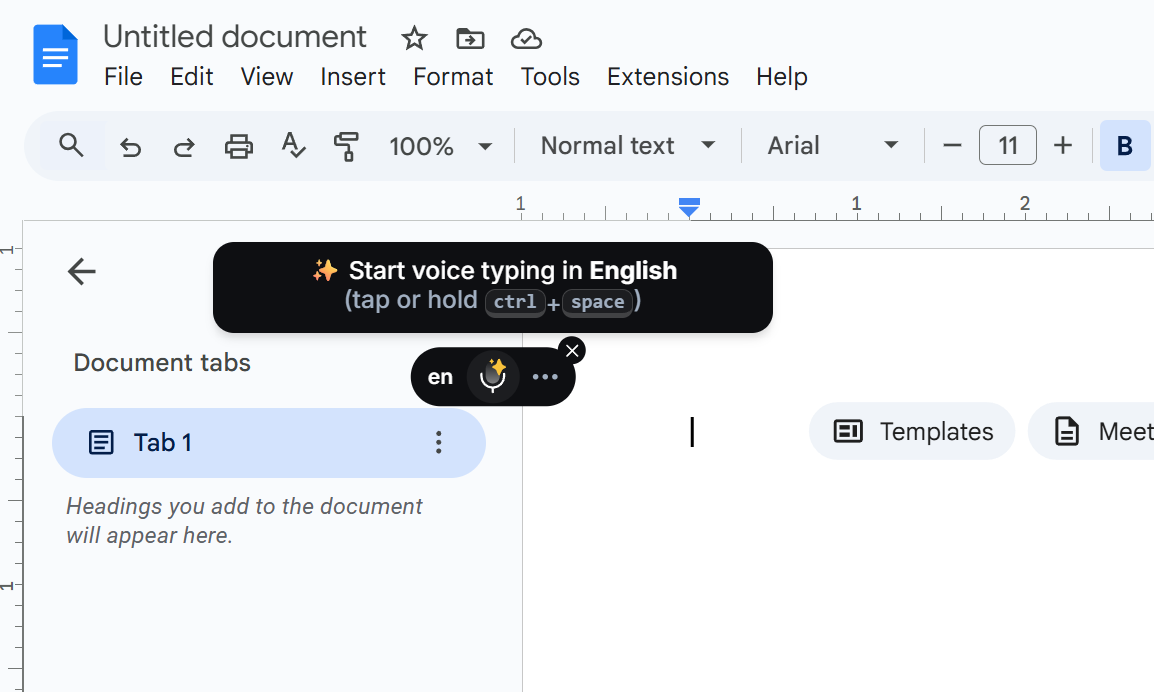Open the Insert menu
The image size is (1154, 692).
pos(353,77)
